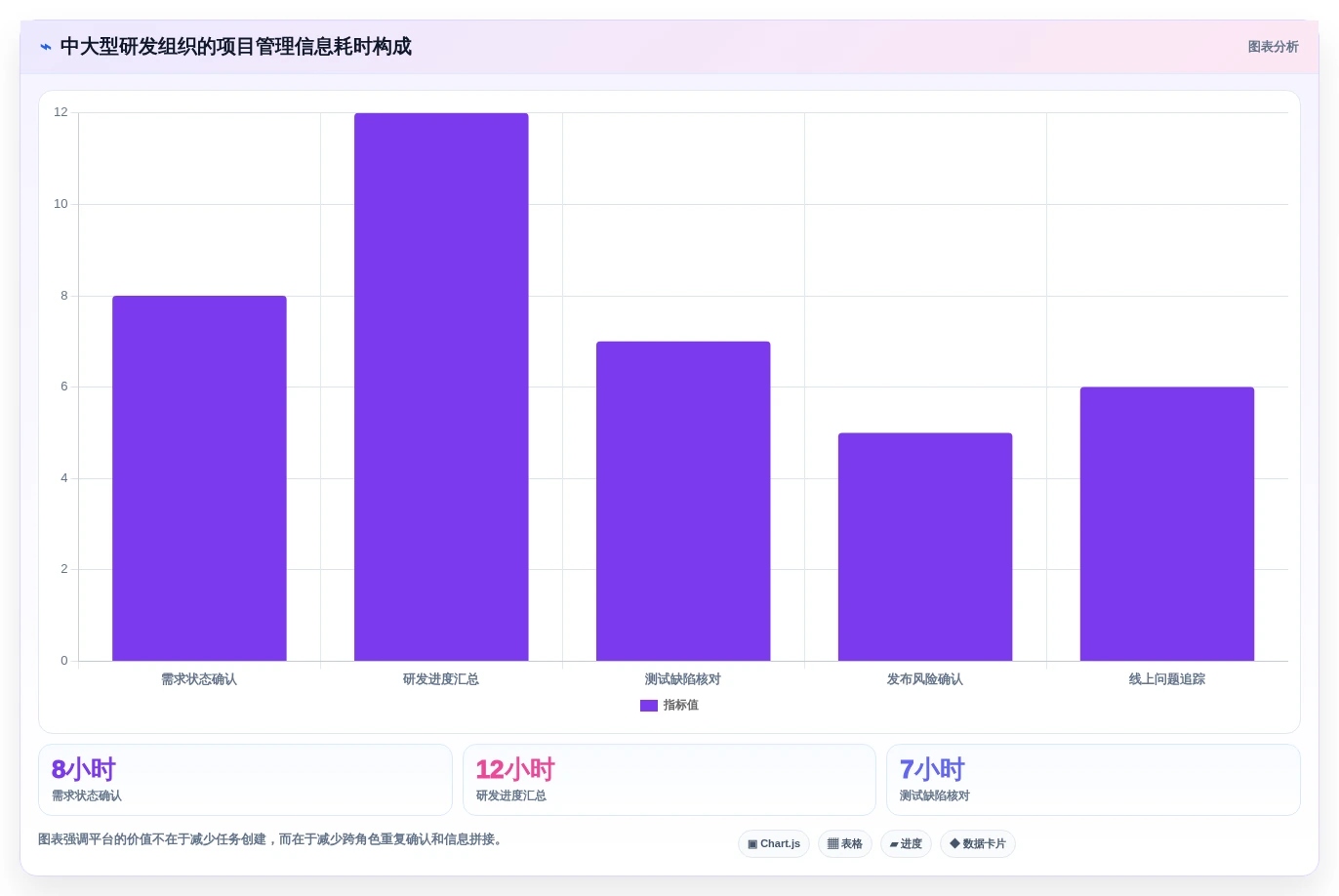1339x896 pixels.
Task: Select the 研发进度汇总 bar in the chart
Action: (441, 387)
